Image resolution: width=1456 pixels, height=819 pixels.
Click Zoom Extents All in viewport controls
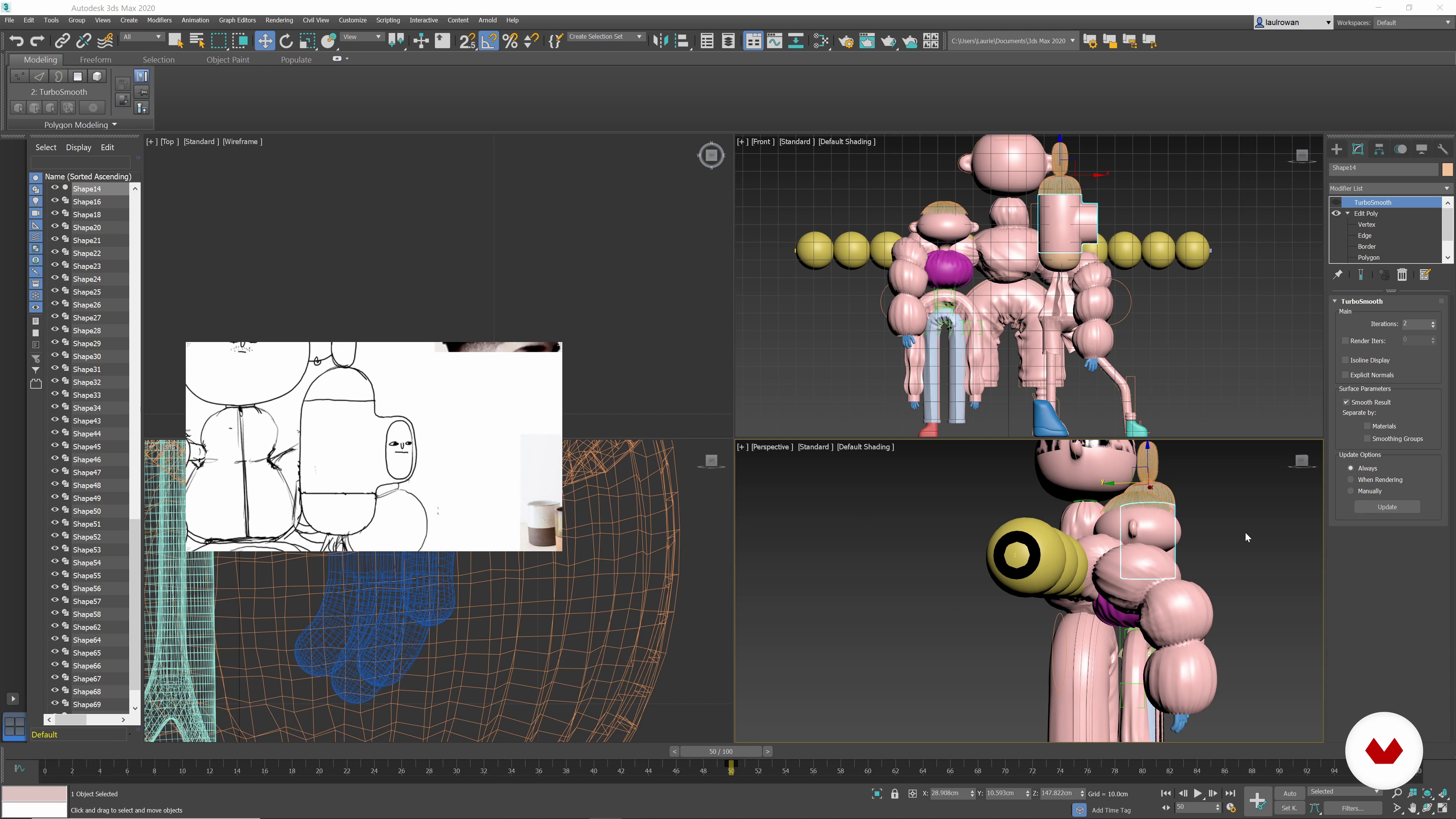click(1443, 794)
